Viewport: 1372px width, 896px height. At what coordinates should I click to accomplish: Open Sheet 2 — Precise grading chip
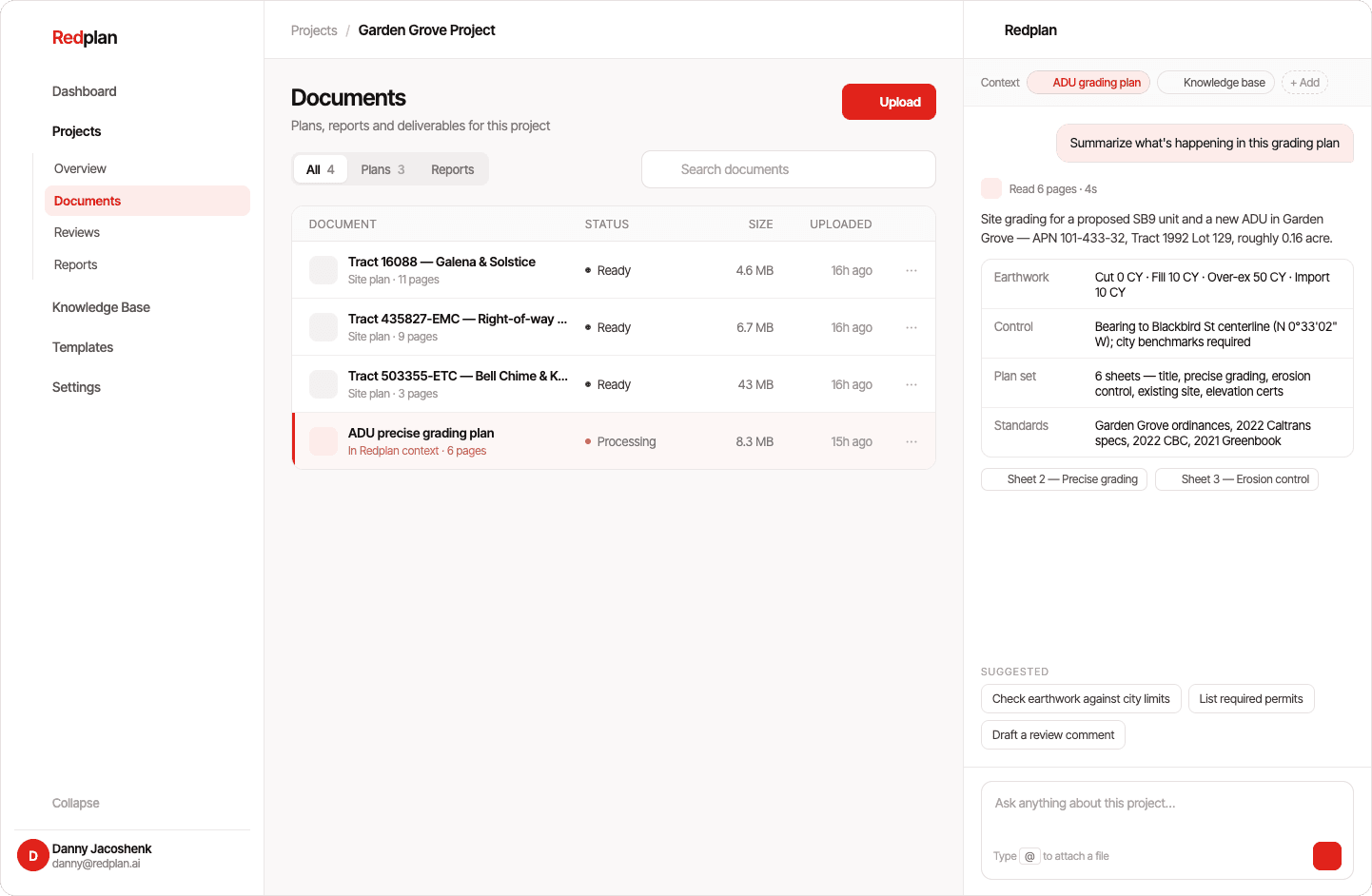pyautogui.click(x=1065, y=479)
